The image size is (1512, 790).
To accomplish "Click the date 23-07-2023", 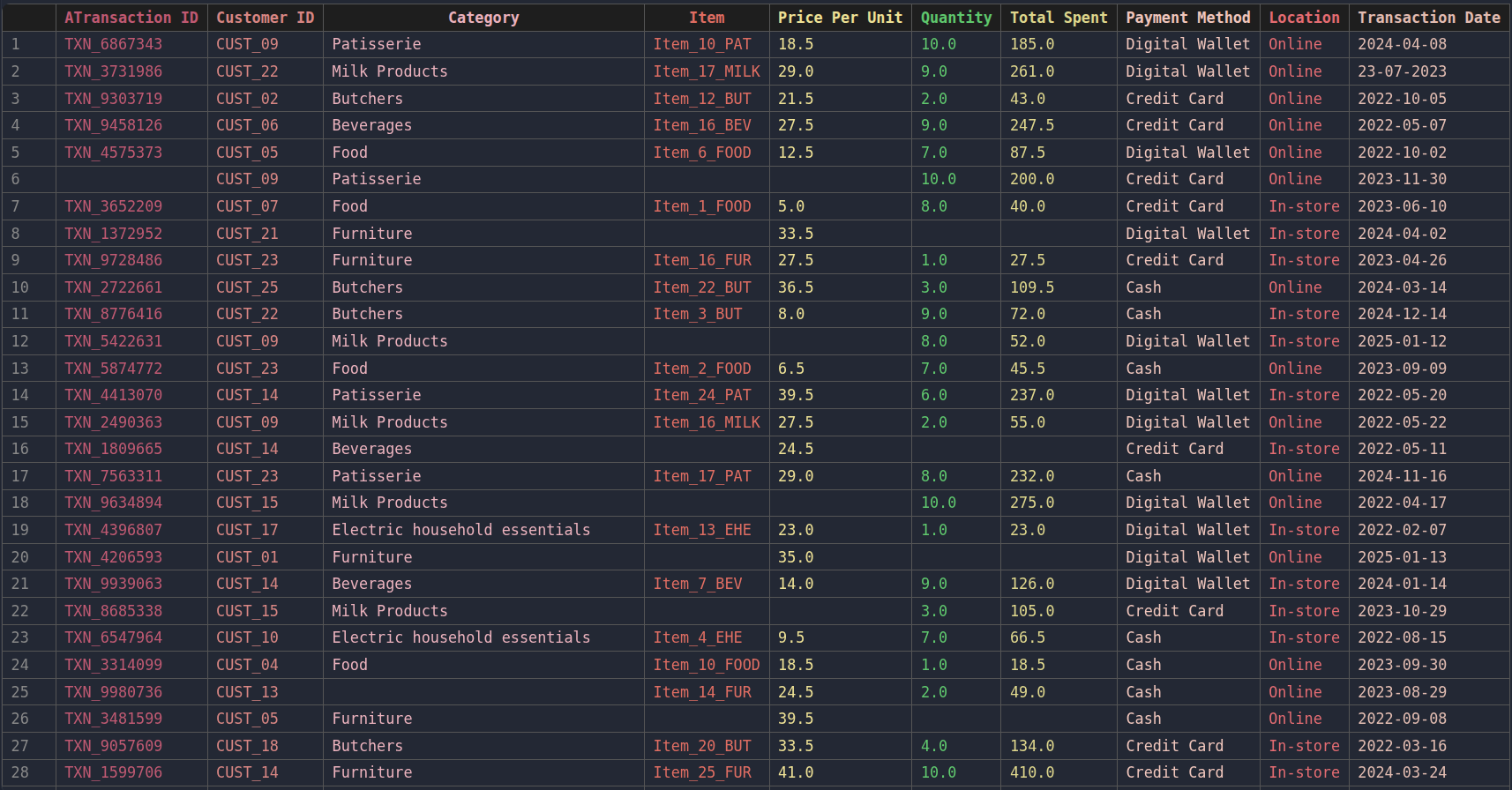I will 1429,71.
